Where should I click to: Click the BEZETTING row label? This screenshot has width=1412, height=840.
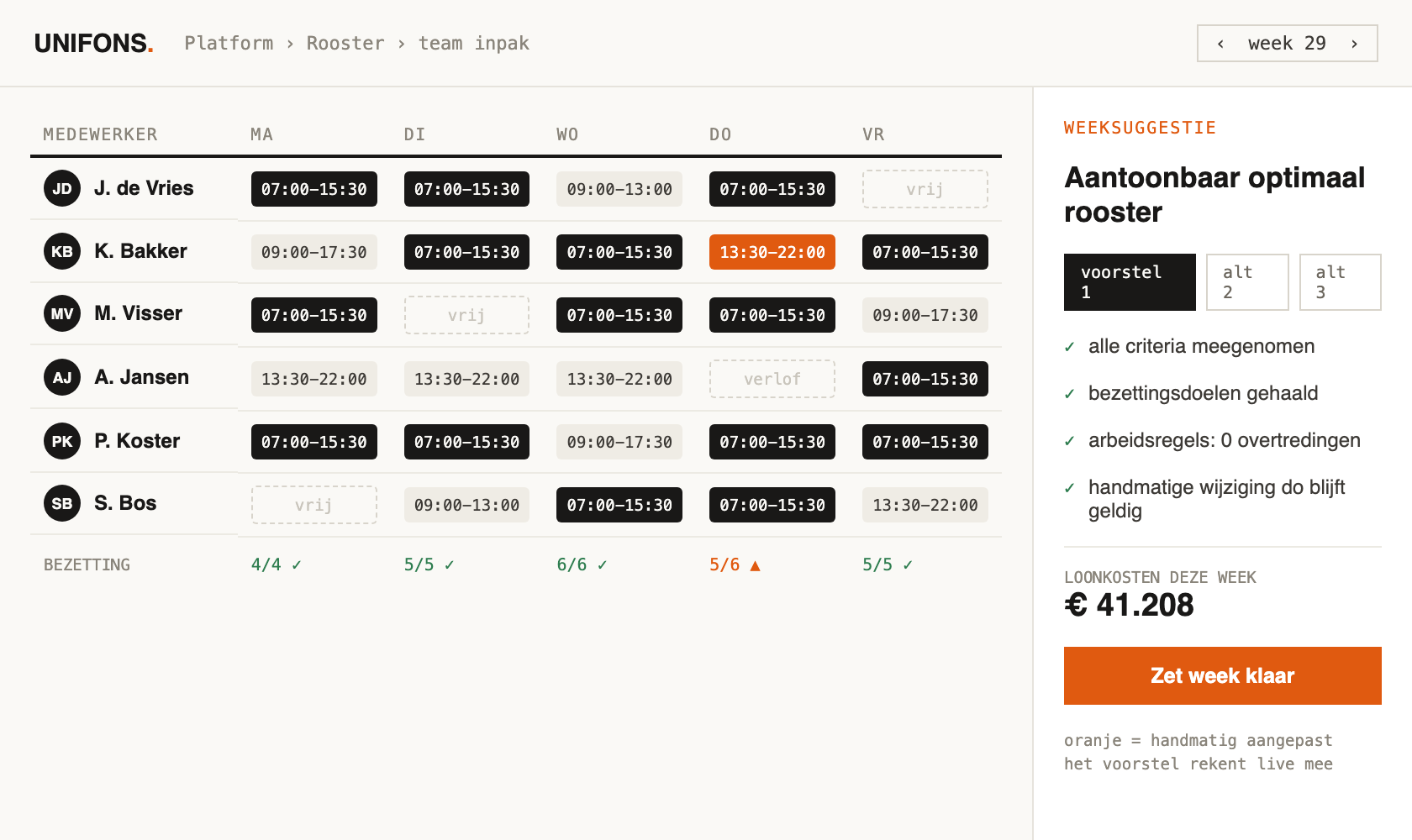tap(87, 564)
